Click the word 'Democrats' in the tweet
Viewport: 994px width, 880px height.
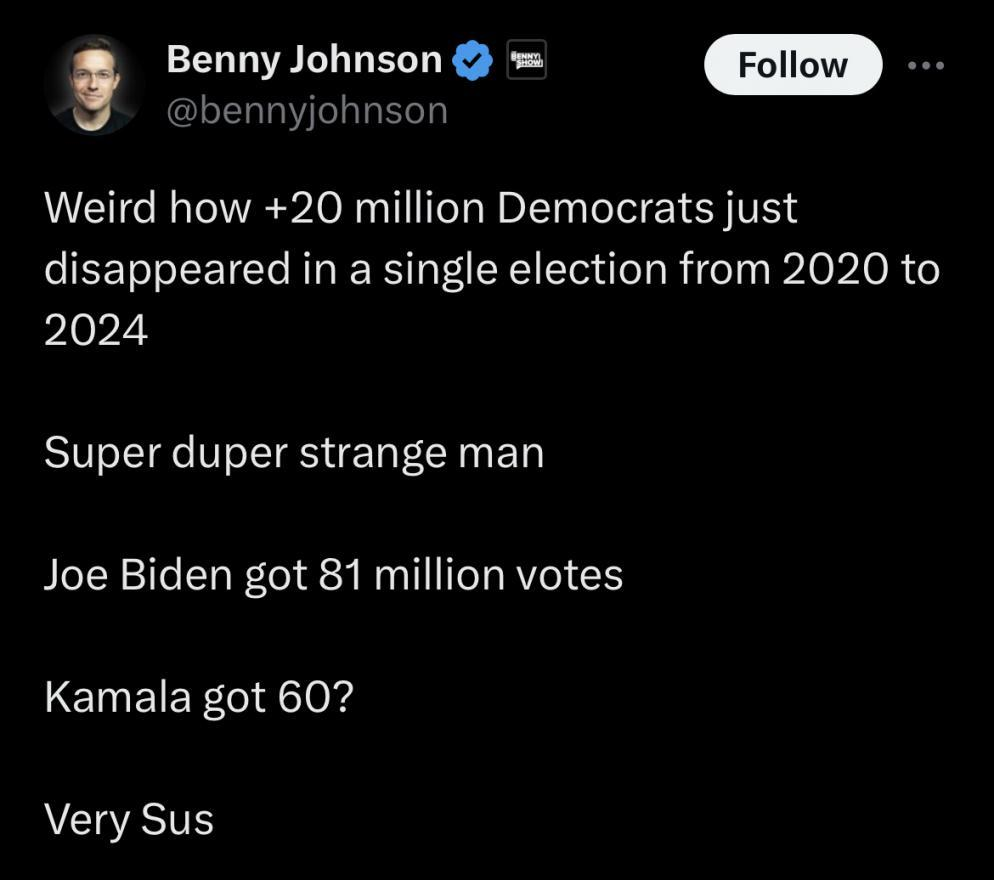pos(605,209)
